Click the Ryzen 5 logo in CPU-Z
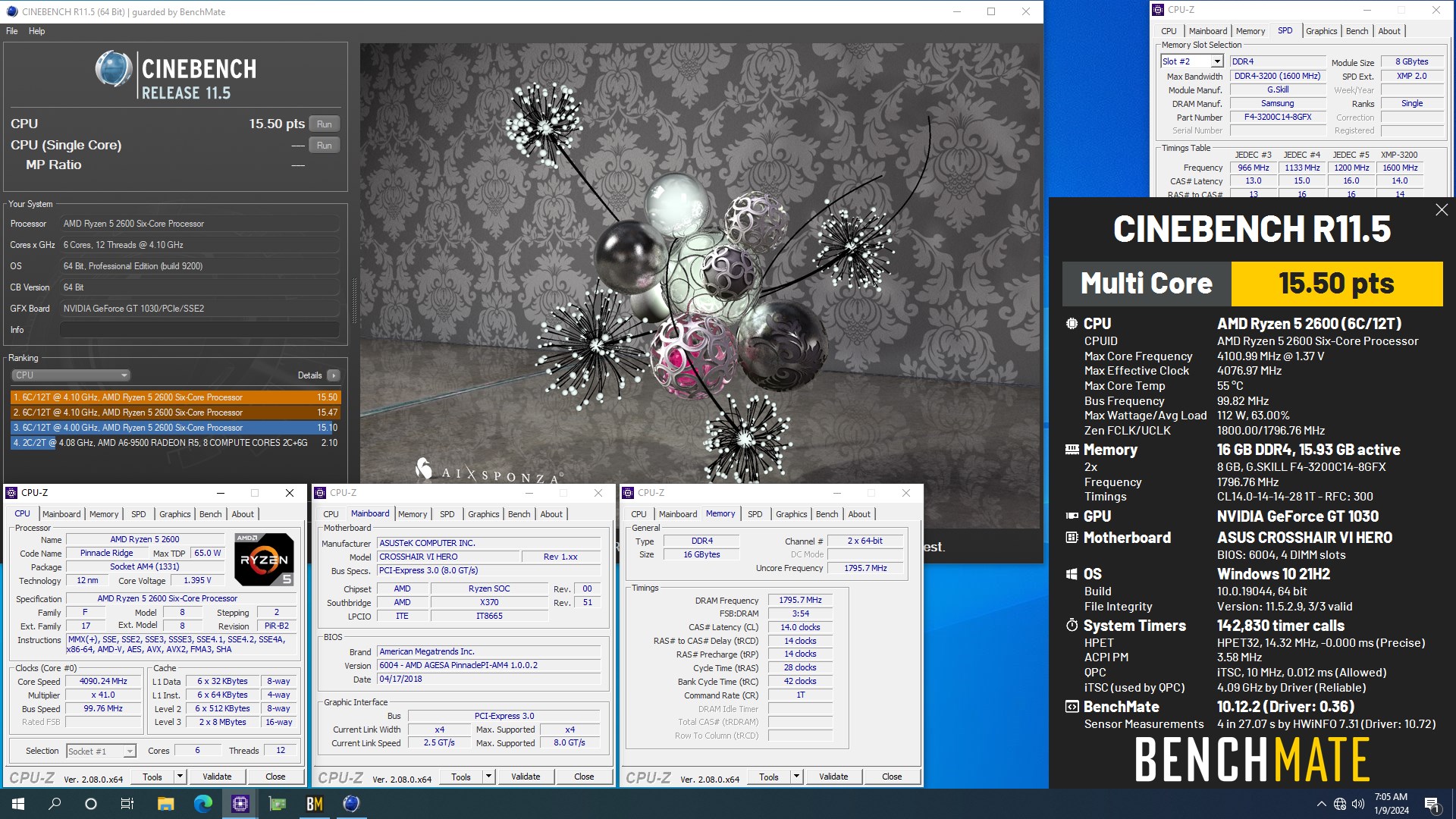The image size is (1456, 819). click(264, 560)
